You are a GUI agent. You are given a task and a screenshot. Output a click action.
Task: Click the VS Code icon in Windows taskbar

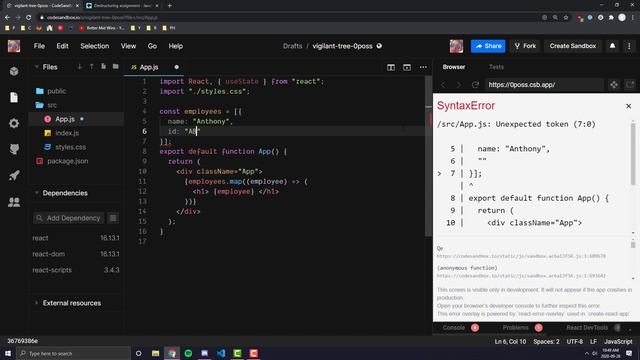(221, 353)
